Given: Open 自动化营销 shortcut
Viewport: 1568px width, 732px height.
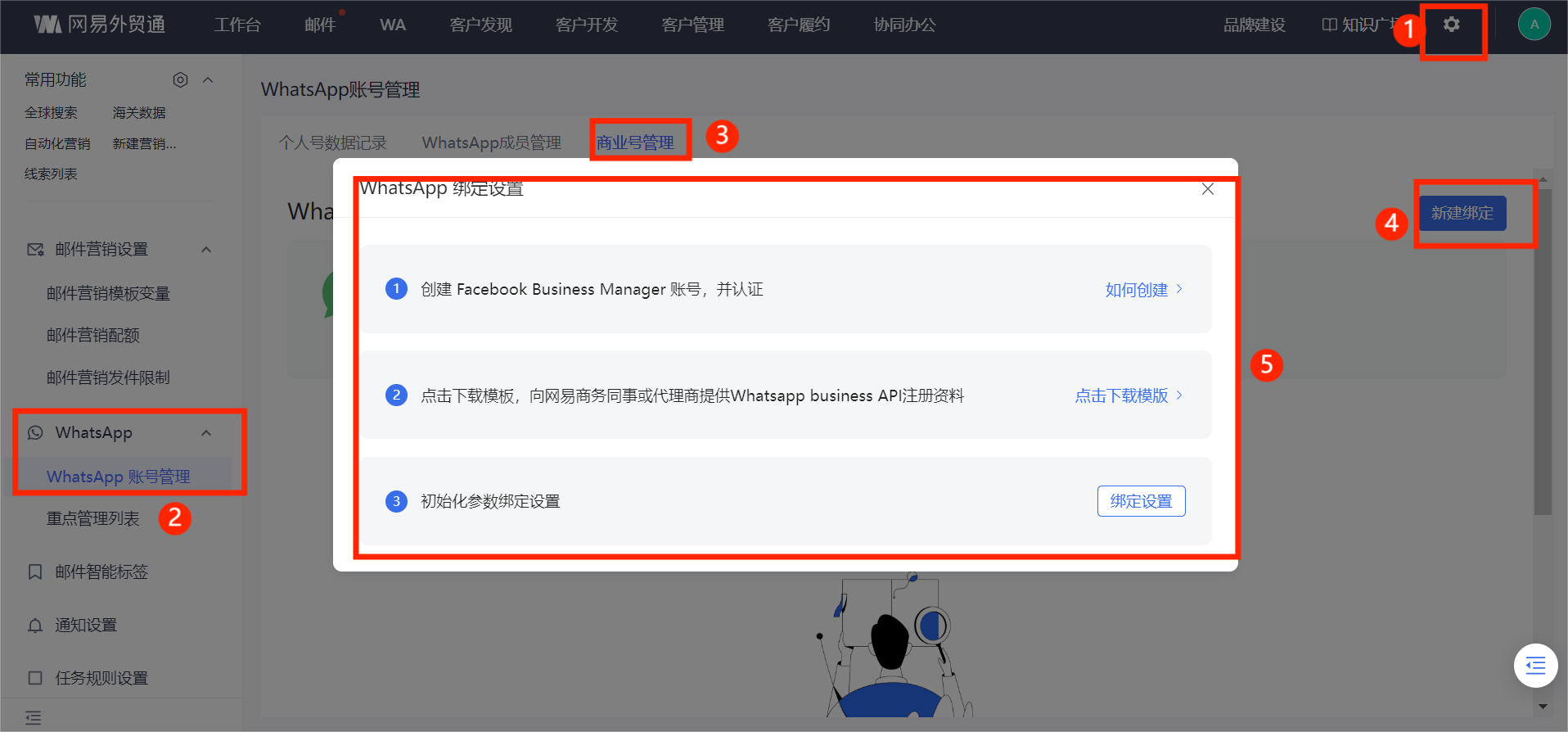Looking at the screenshot, I should (x=57, y=143).
